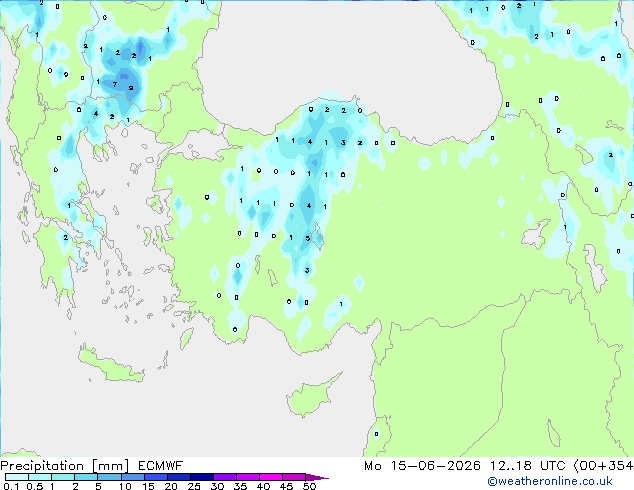Image resolution: width=634 pixels, height=490 pixels.
Task: Click the 0.5–1 mm legend swatch
Action: coord(40,477)
